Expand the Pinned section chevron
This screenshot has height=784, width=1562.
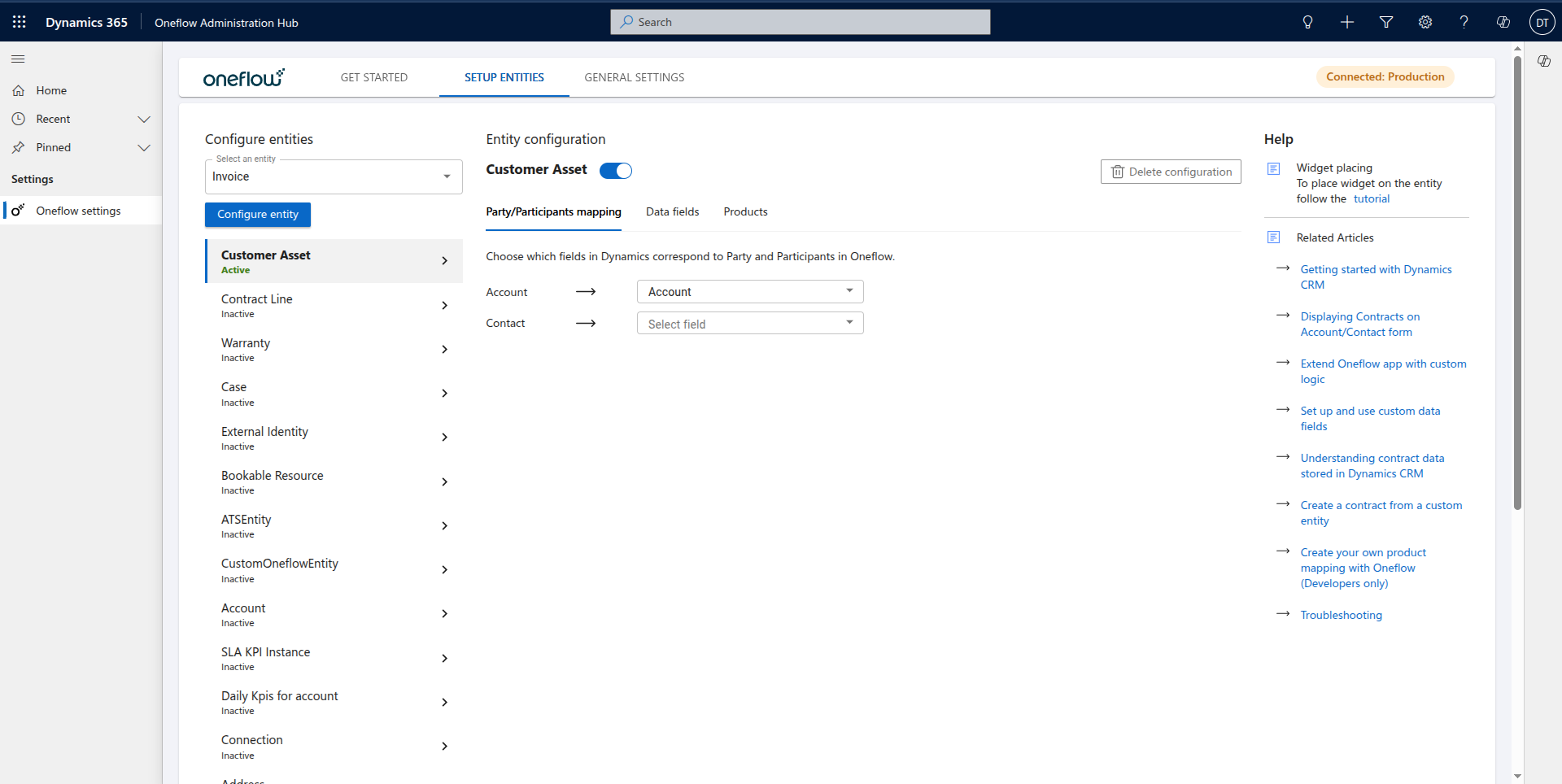coord(144,147)
